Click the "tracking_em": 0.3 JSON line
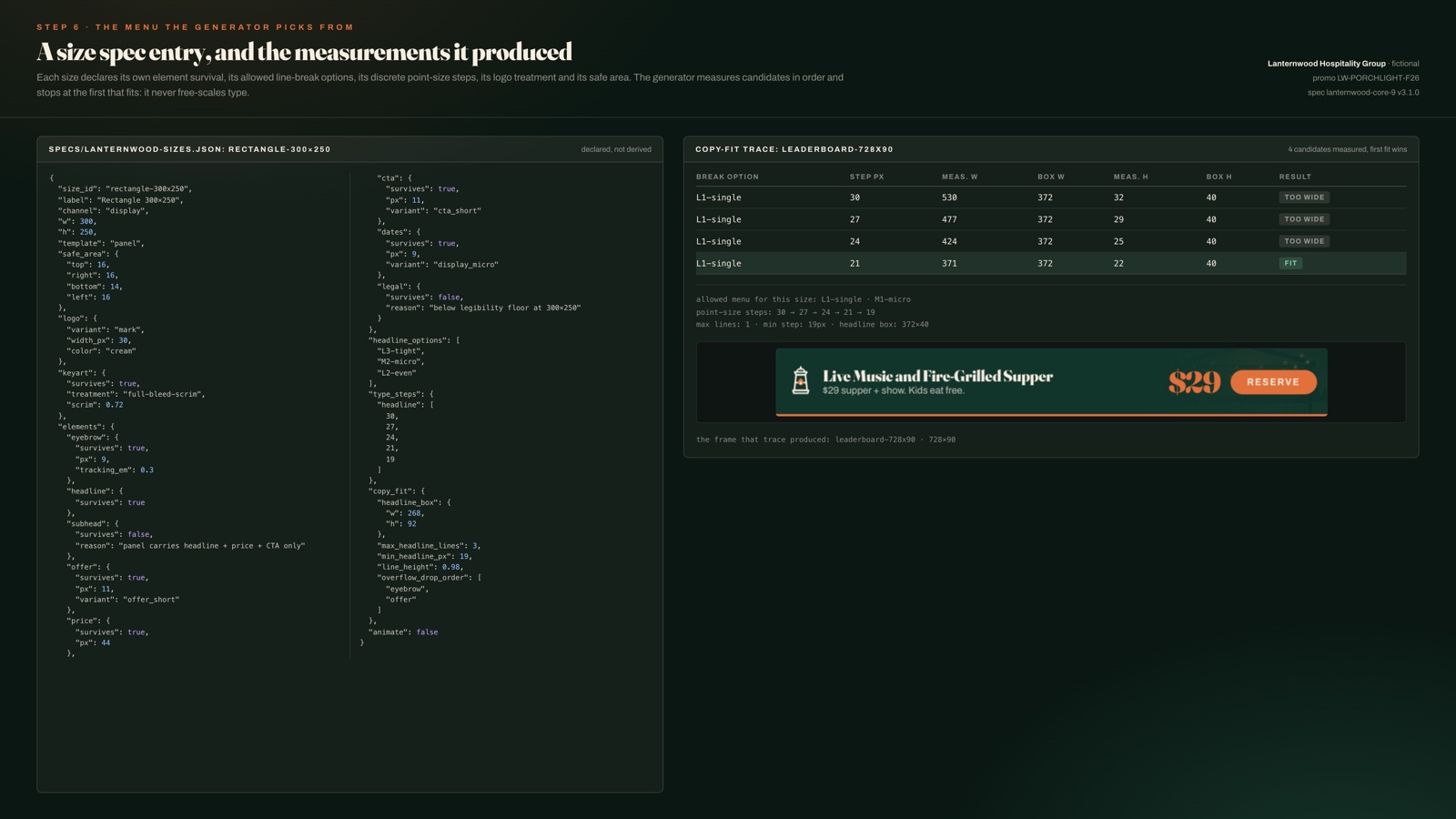The image size is (1456, 819). coord(115,470)
